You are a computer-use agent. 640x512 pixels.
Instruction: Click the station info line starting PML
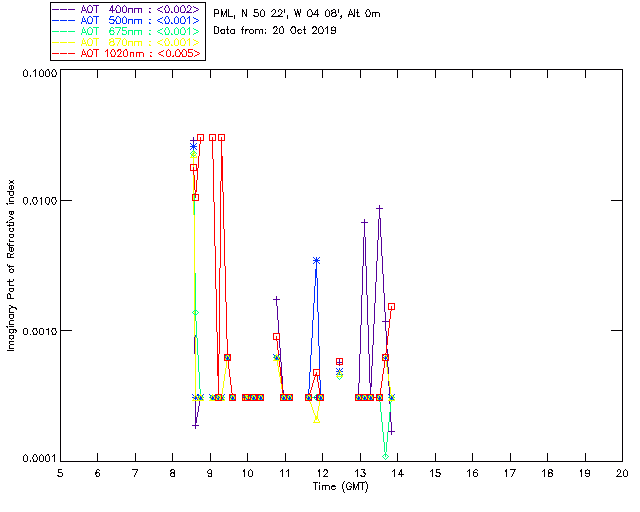click(297, 14)
